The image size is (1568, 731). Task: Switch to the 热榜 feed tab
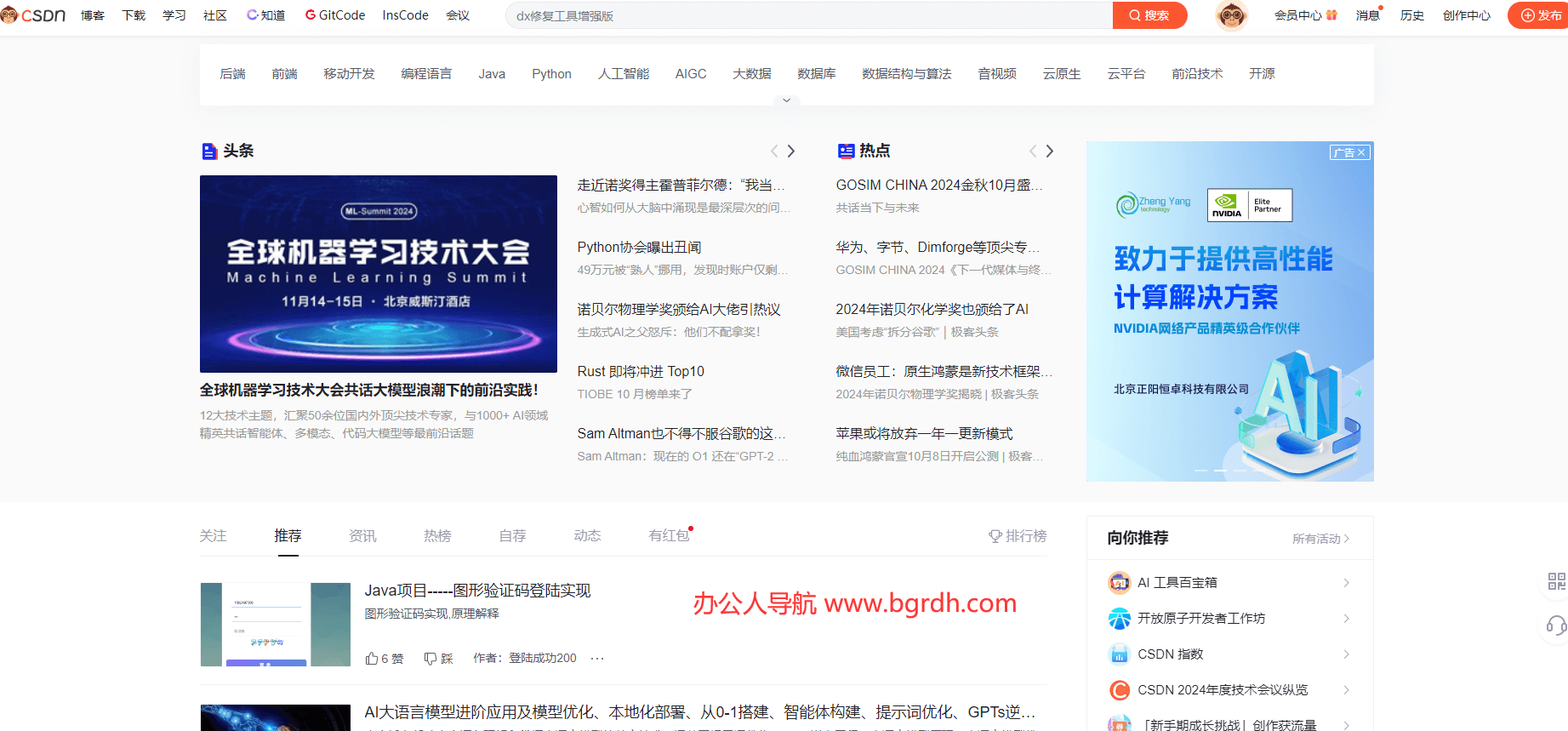point(437,536)
